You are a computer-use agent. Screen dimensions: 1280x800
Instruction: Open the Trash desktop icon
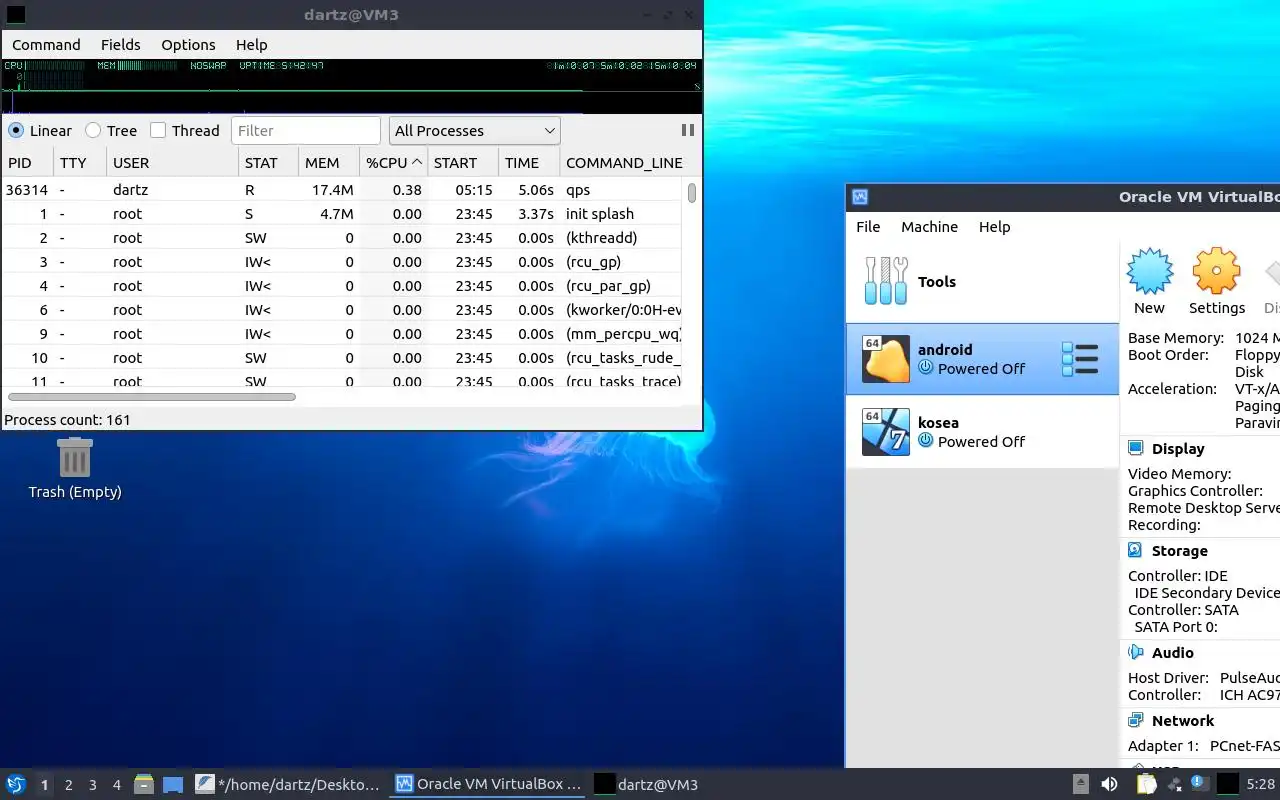tap(75, 457)
